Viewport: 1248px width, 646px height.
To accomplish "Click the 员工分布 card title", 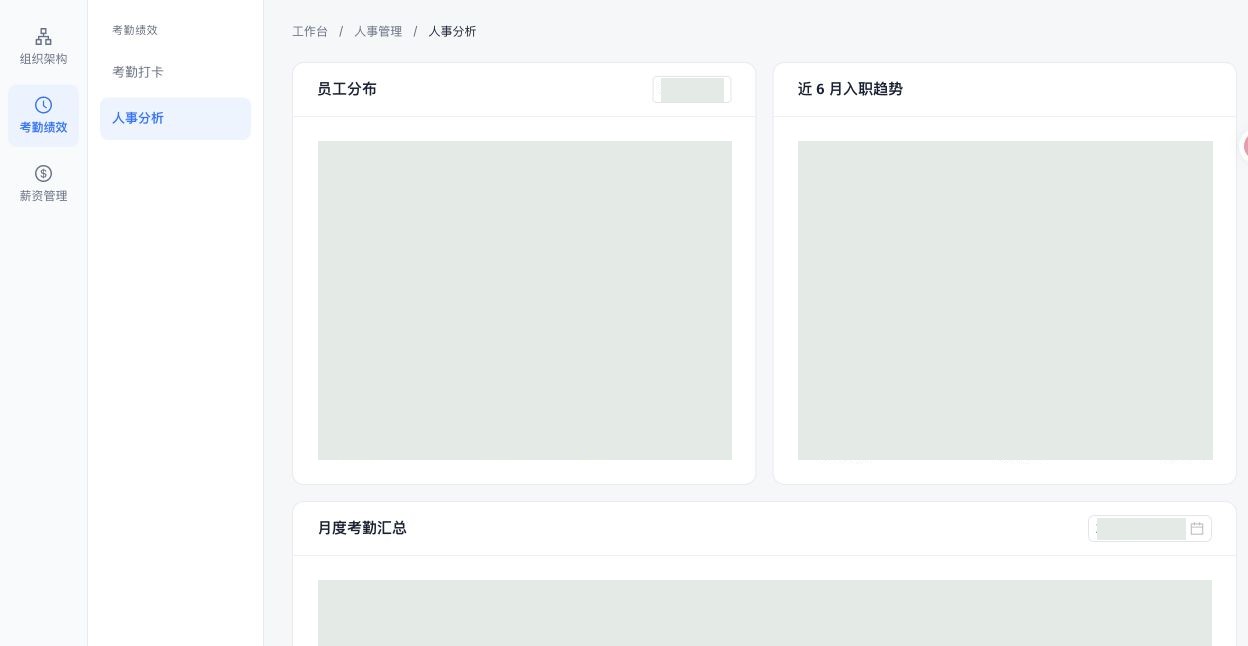I will (x=347, y=89).
